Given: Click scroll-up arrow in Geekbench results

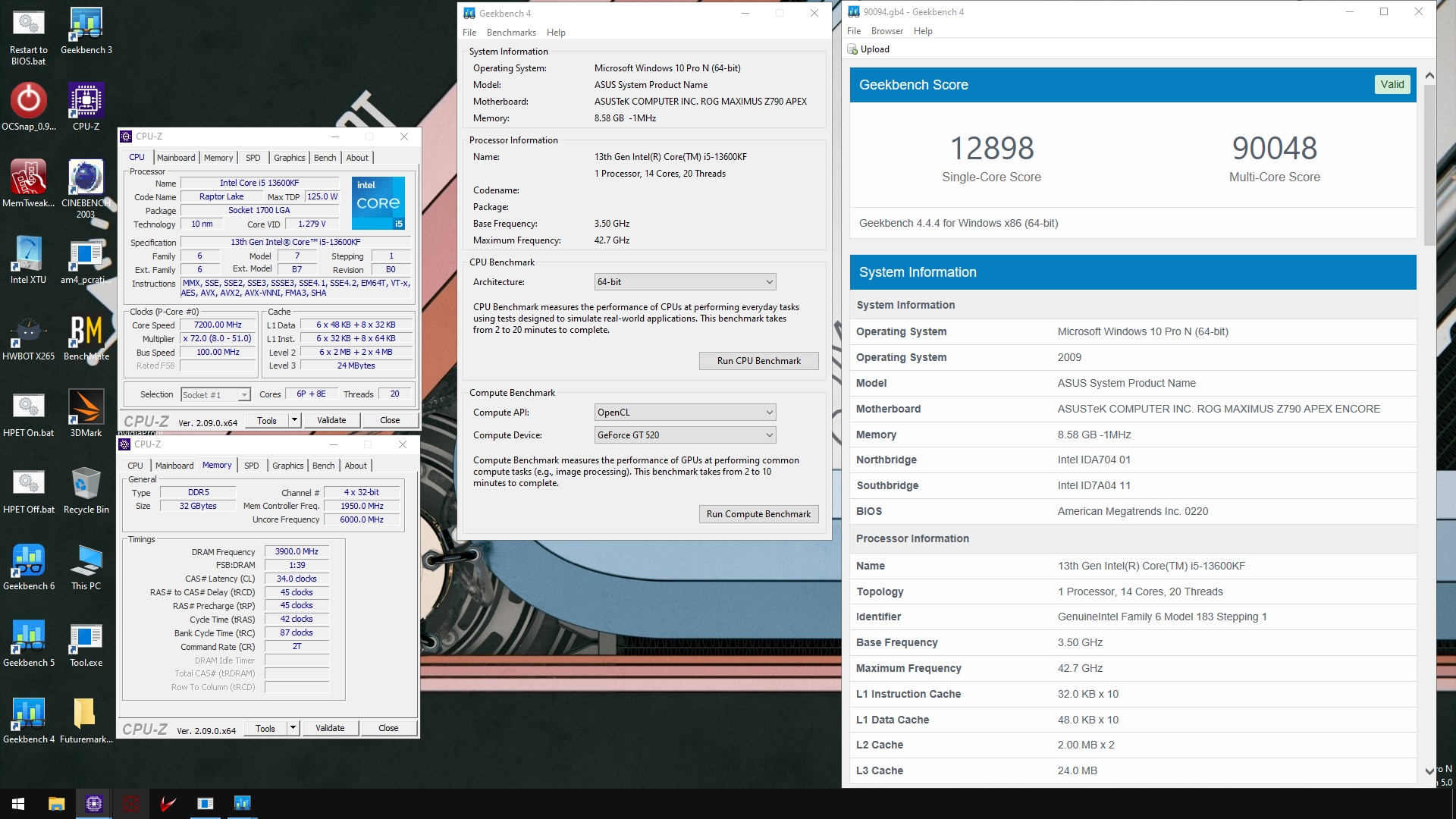Looking at the screenshot, I should [x=1429, y=76].
